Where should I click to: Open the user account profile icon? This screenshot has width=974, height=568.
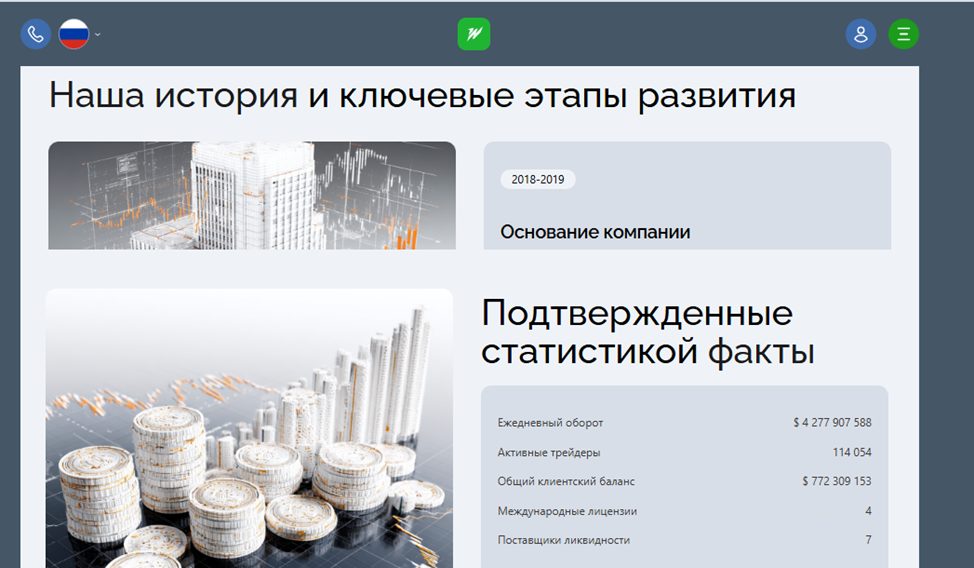click(x=861, y=34)
